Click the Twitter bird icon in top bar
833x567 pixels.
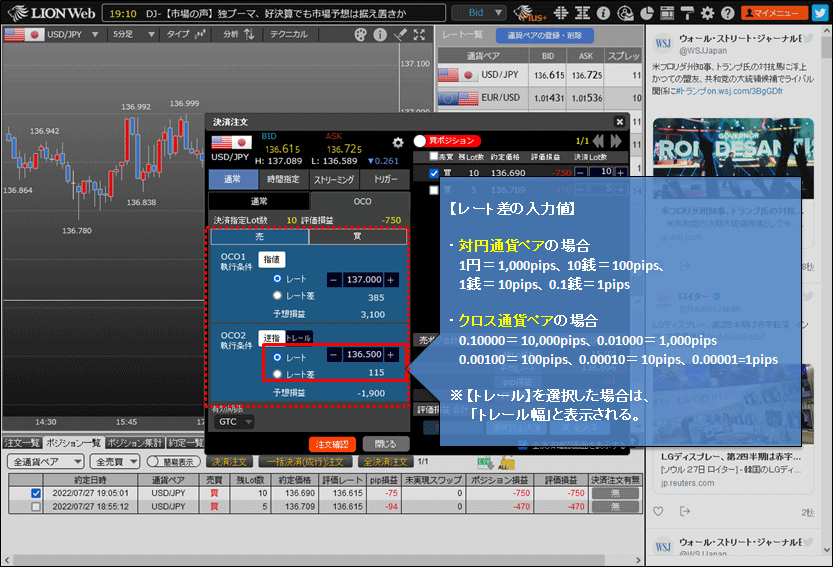(820, 13)
